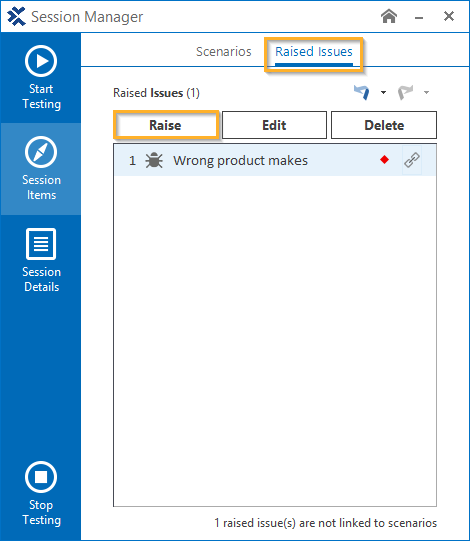Image resolution: width=470 pixels, height=541 pixels.
Task: Expand the undo history dropdown arrow
Action: pyautogui.click(x=383, y=92)
